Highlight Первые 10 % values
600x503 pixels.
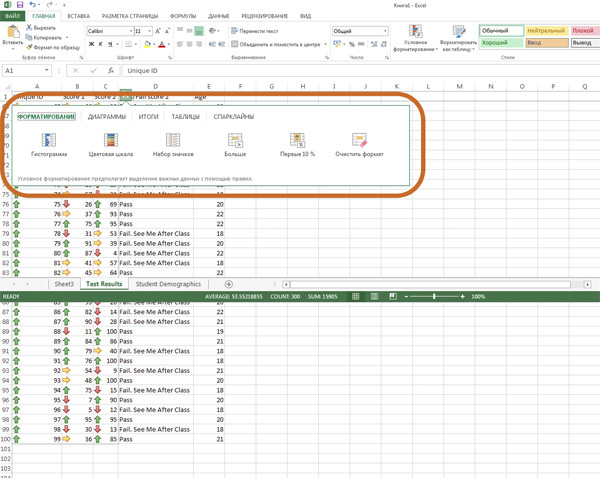297,144
